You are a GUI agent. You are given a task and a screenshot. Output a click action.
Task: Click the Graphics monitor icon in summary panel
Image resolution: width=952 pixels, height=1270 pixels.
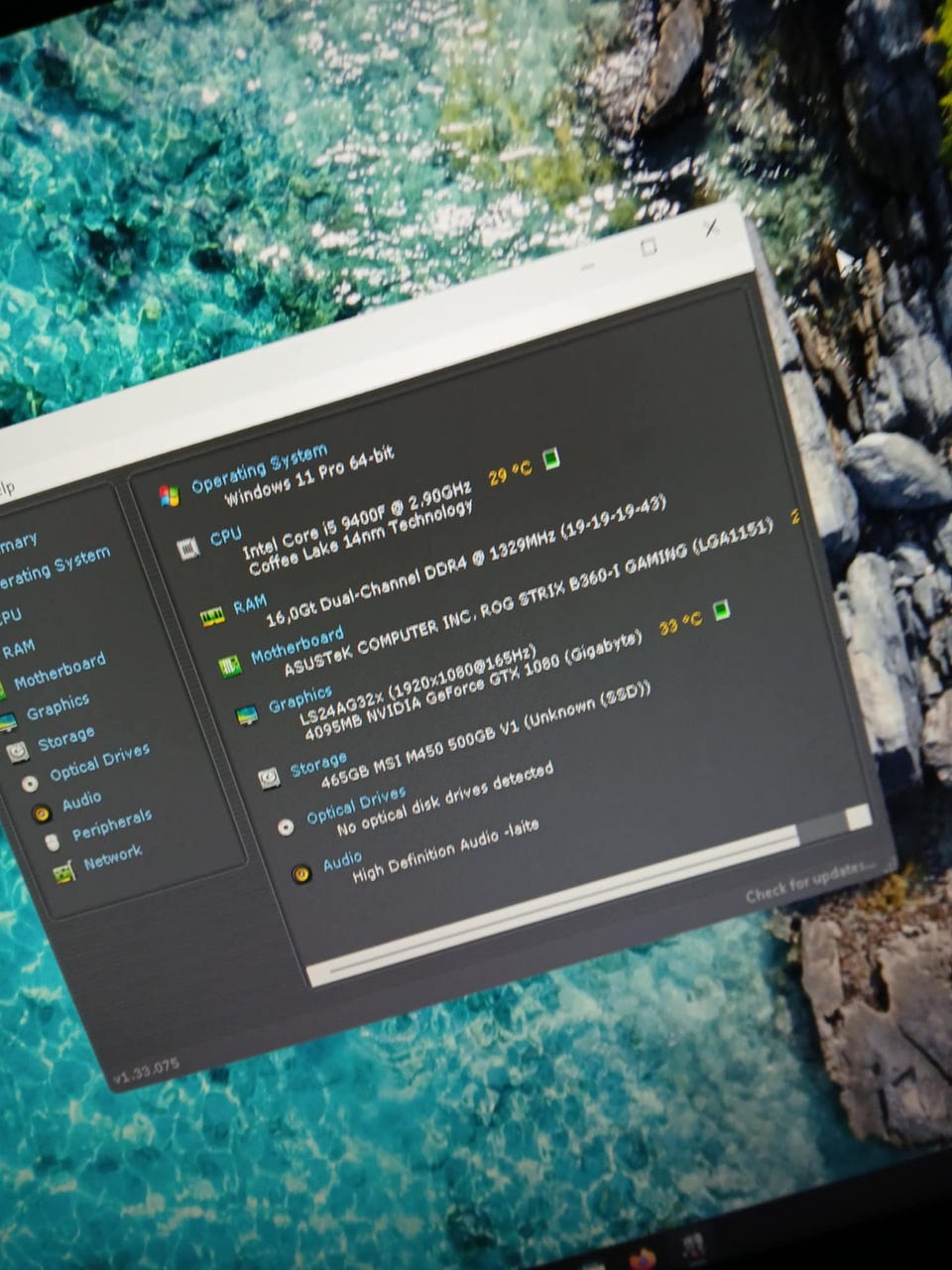pyautogui.click(x=247, y=715)
